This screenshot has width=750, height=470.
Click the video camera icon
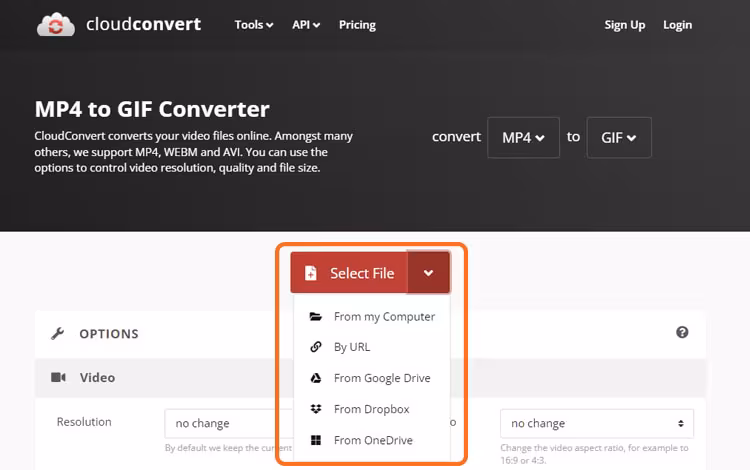(58, 377)
